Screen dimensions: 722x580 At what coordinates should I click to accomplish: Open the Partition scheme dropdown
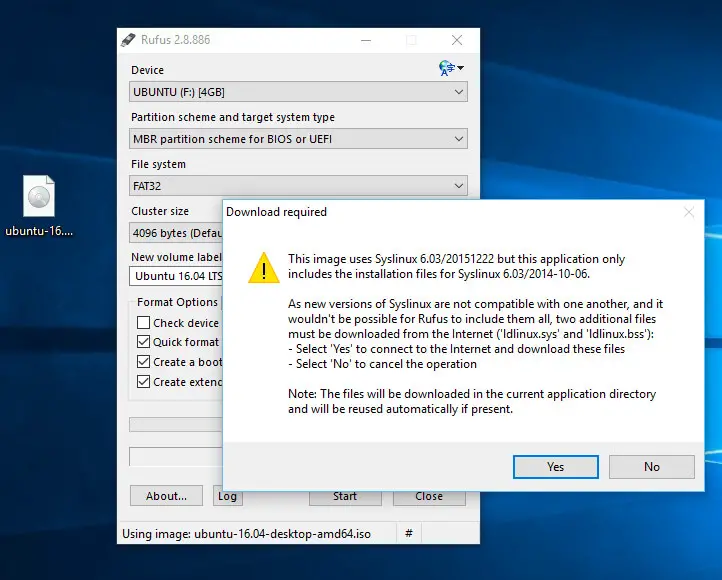298,139
